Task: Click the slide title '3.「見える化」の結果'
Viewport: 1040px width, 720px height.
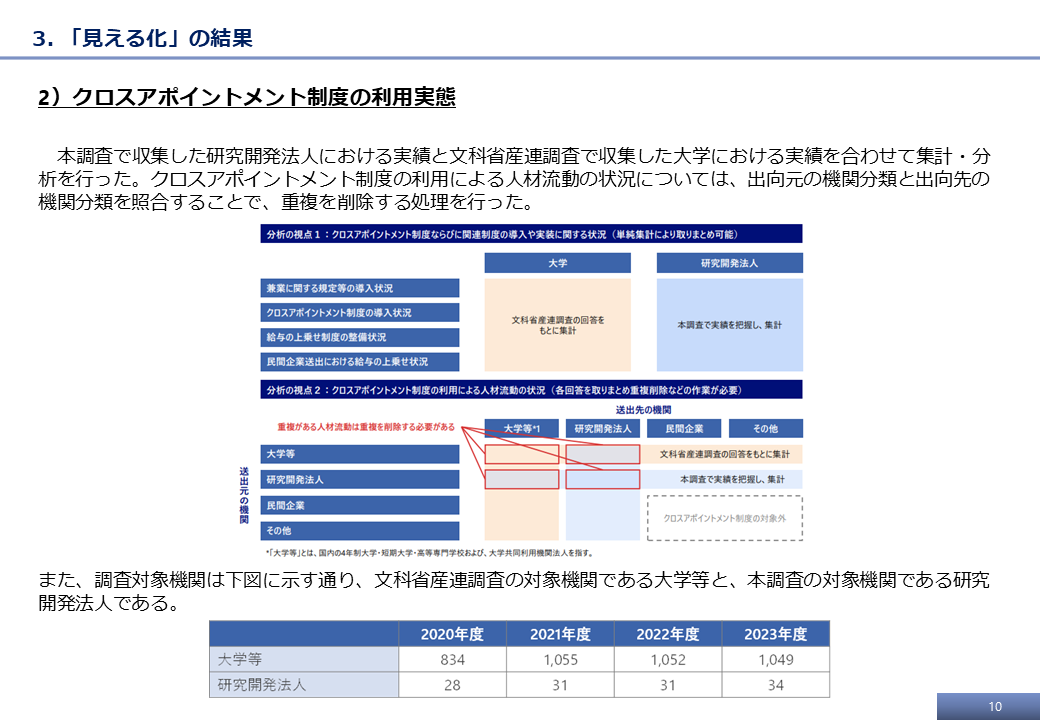Action: tap(142, 38)
